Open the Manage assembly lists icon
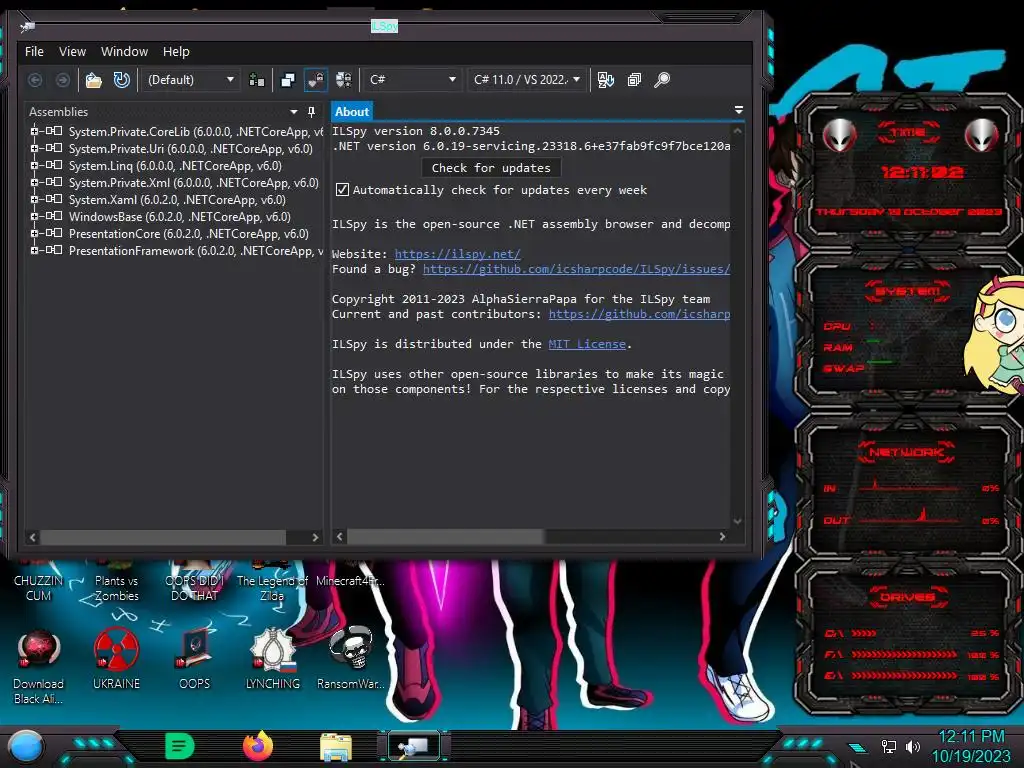1024x768 pixels. [x=257, y=80]
